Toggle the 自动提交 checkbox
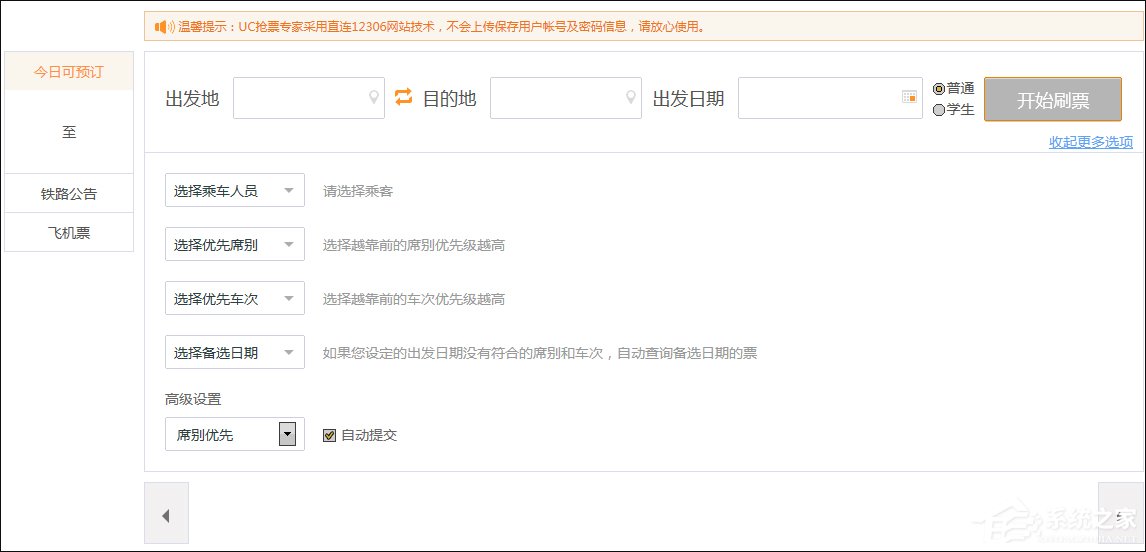Viewport: 1146px width, 552px height. point(330,435)
